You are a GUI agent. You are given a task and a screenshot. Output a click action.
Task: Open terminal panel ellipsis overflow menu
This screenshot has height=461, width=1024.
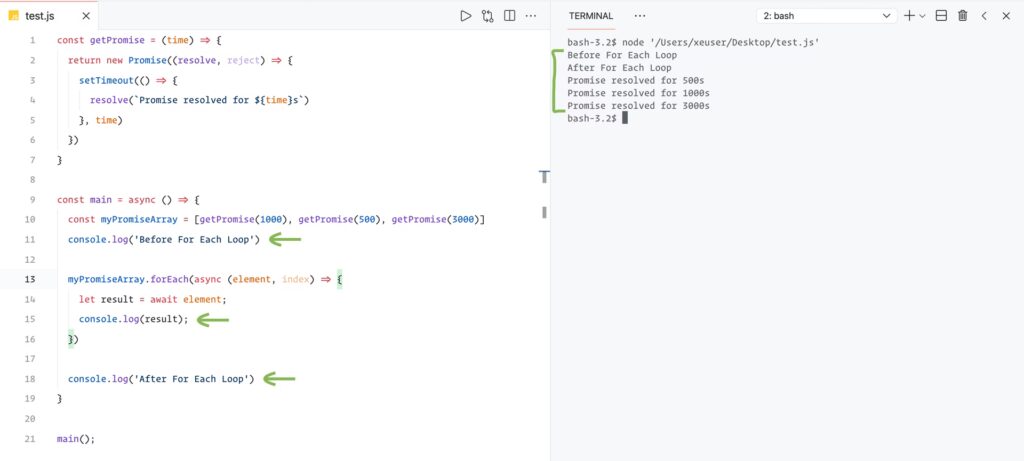(640, 16)
